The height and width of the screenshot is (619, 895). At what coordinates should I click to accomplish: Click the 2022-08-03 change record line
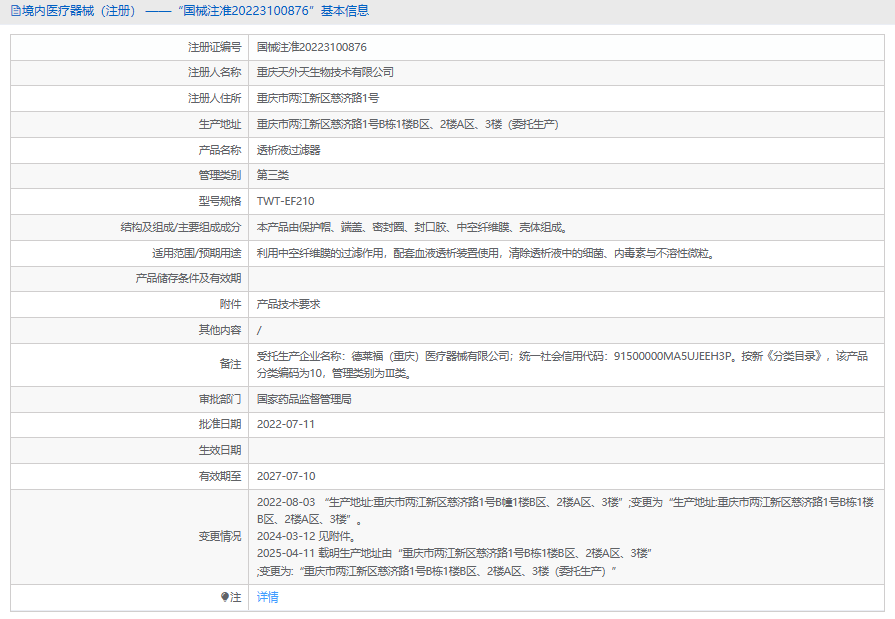565,511
